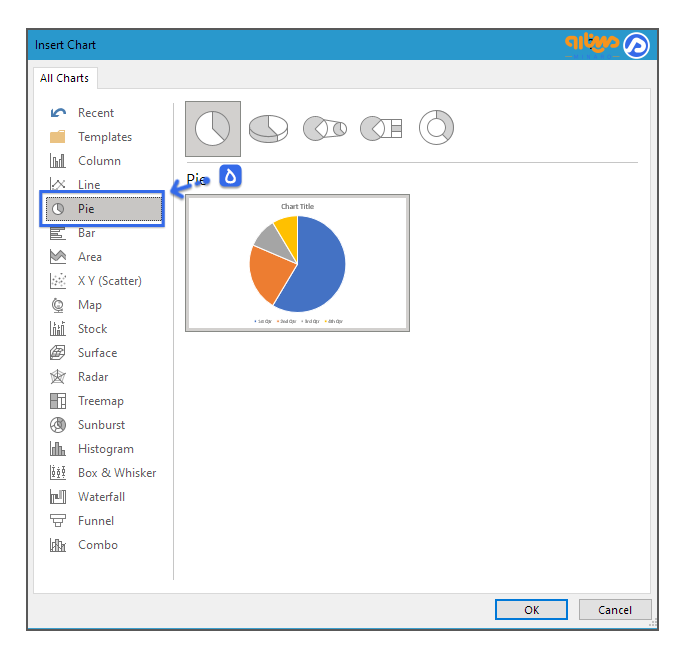
Task: Click the Box & Whisker chart icon
Action: pyautogui.click(x=57, y=472)
